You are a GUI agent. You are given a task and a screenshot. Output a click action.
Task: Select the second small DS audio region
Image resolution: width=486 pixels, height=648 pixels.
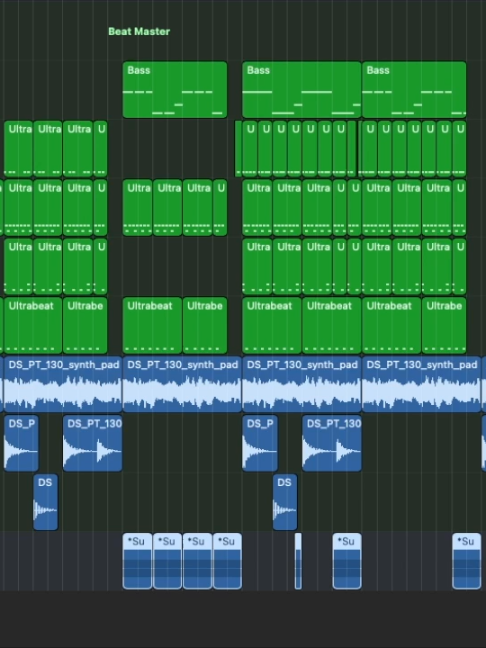tap(285, 502)
